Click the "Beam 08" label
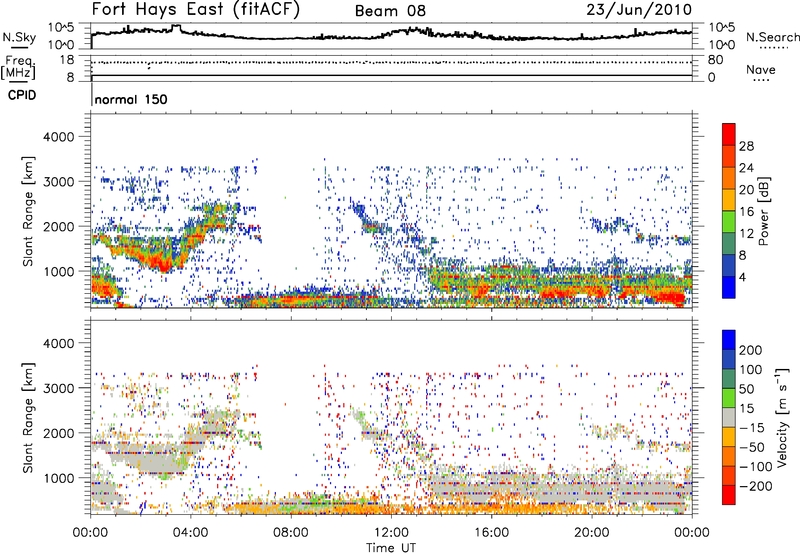This screenshot has width=800, height=554. pyautogui.click(x=390, y=11)
